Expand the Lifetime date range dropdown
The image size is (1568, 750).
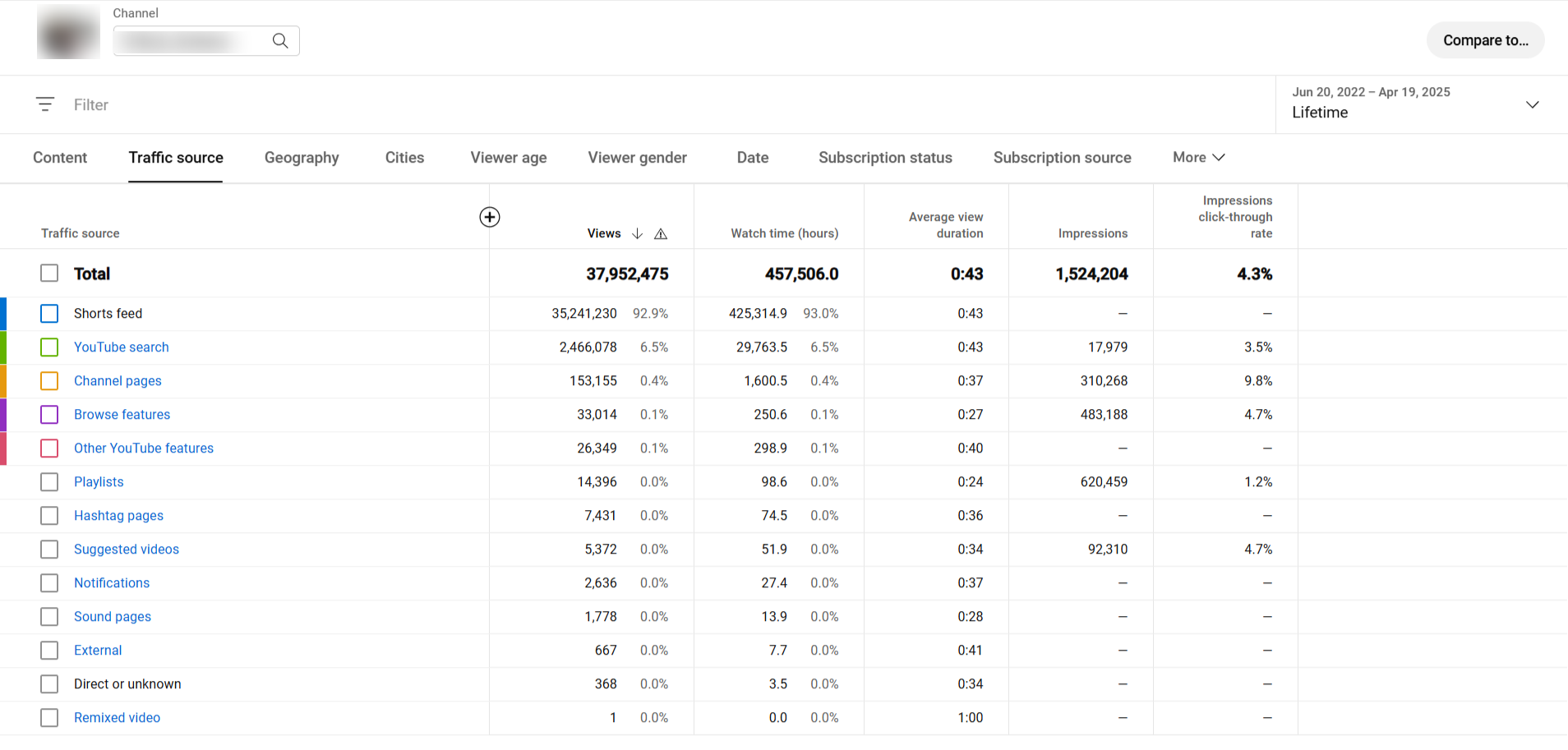[x=1422, y=104]
